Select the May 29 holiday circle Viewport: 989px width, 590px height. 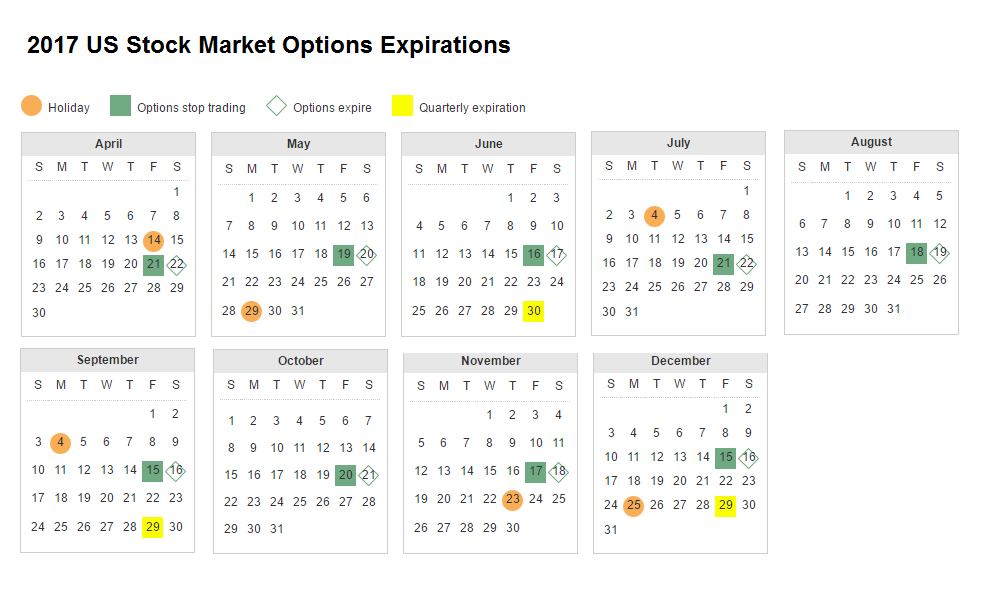pos(252,310)
